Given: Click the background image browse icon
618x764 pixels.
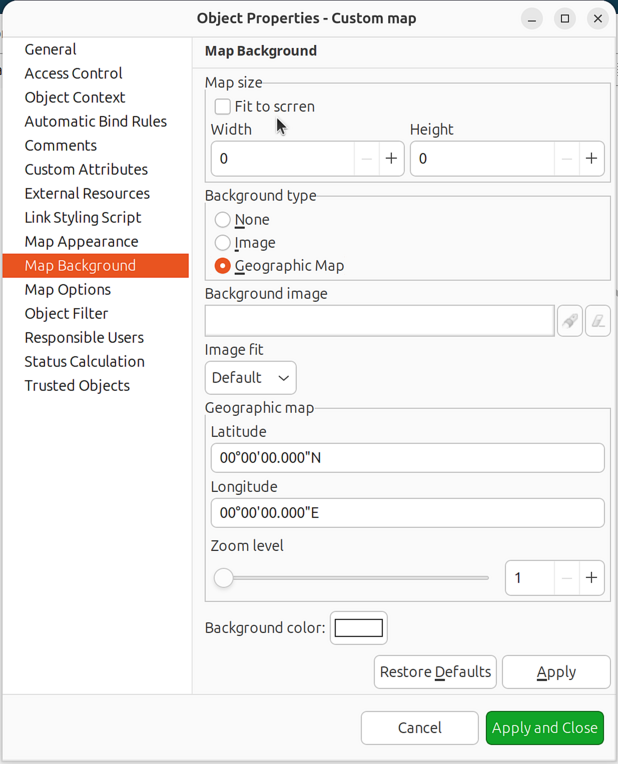Looking at the screenshot, I should [x=570, y=321].
